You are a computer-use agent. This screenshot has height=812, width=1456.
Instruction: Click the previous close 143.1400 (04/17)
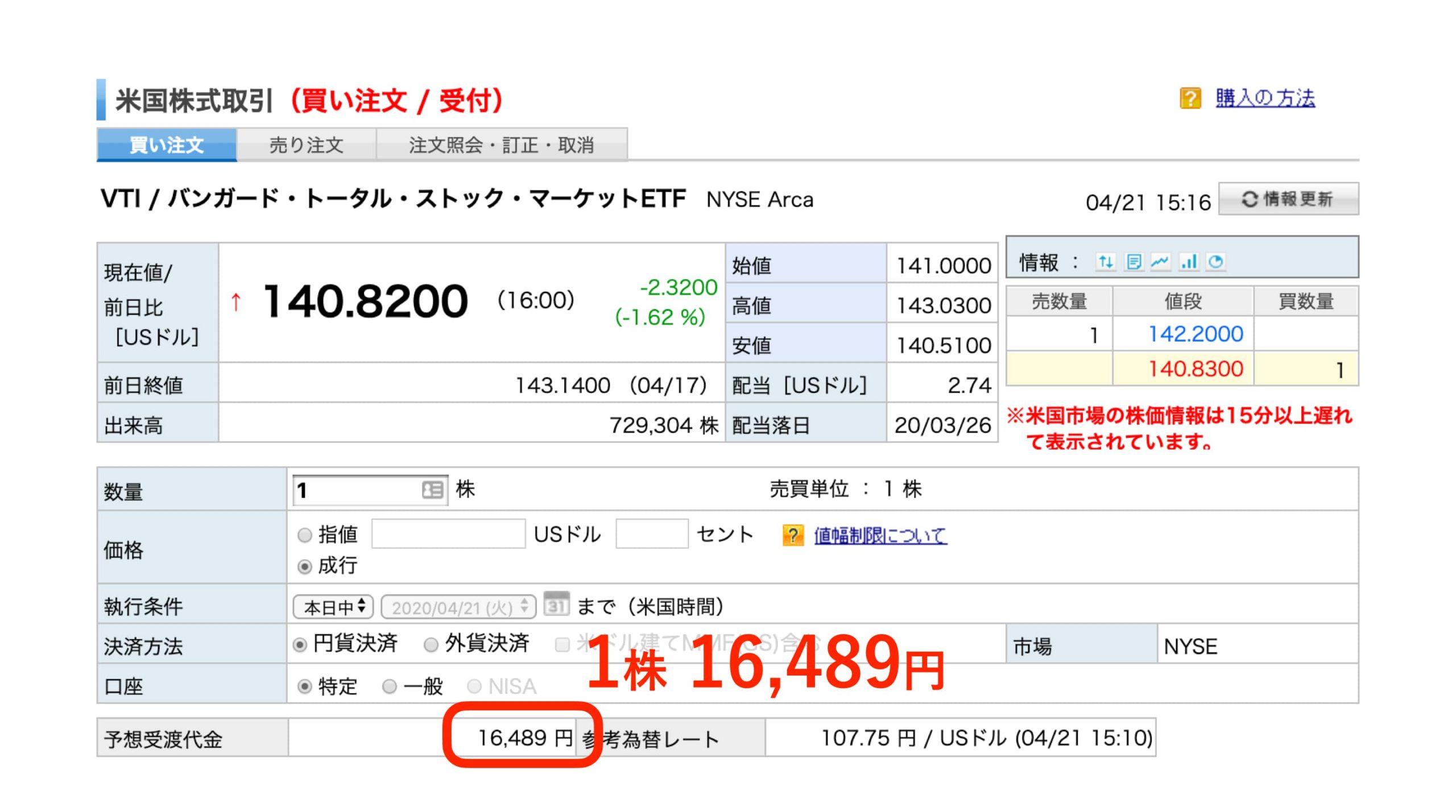tap(611, 386)
